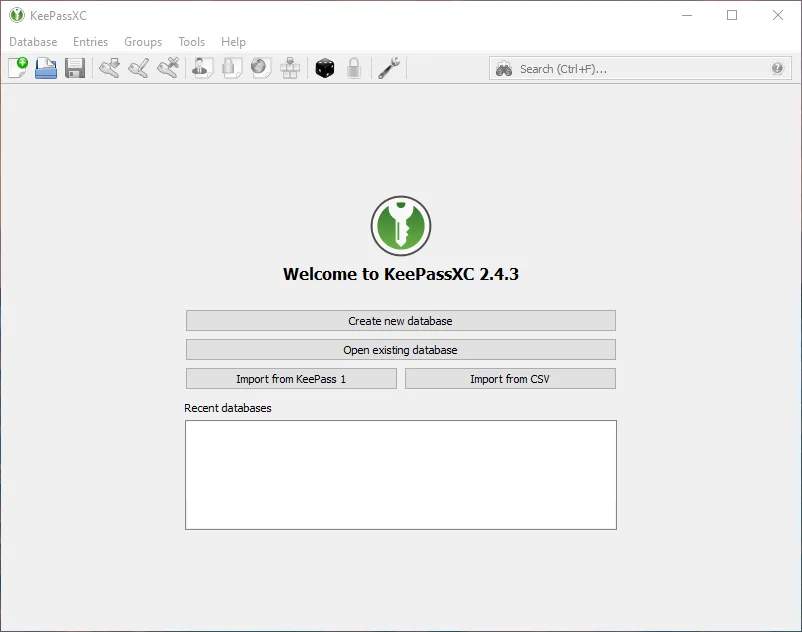Image resolution: width=802 pixels, height=632 pixels.
Task: Click the New database toolbar icon
Action: pyautogui.click(x=18, y=68)
